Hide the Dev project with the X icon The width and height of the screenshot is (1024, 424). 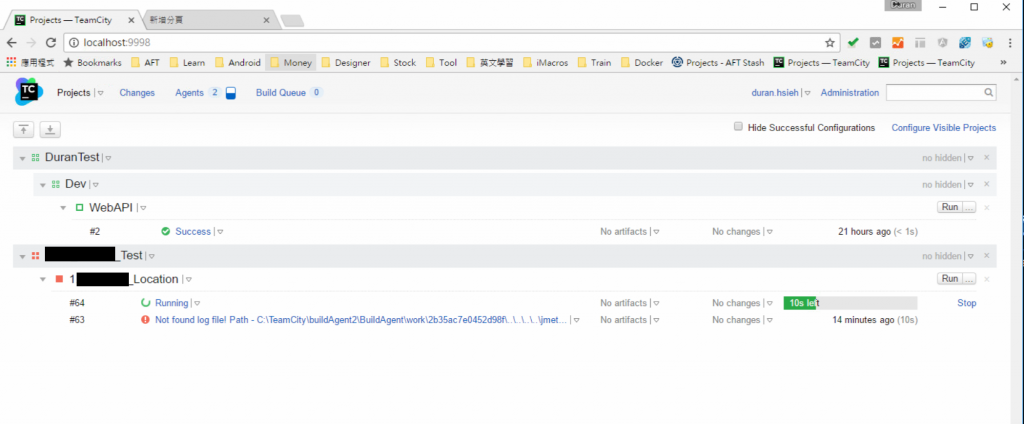pyautogui.click(x=987, y=184)
